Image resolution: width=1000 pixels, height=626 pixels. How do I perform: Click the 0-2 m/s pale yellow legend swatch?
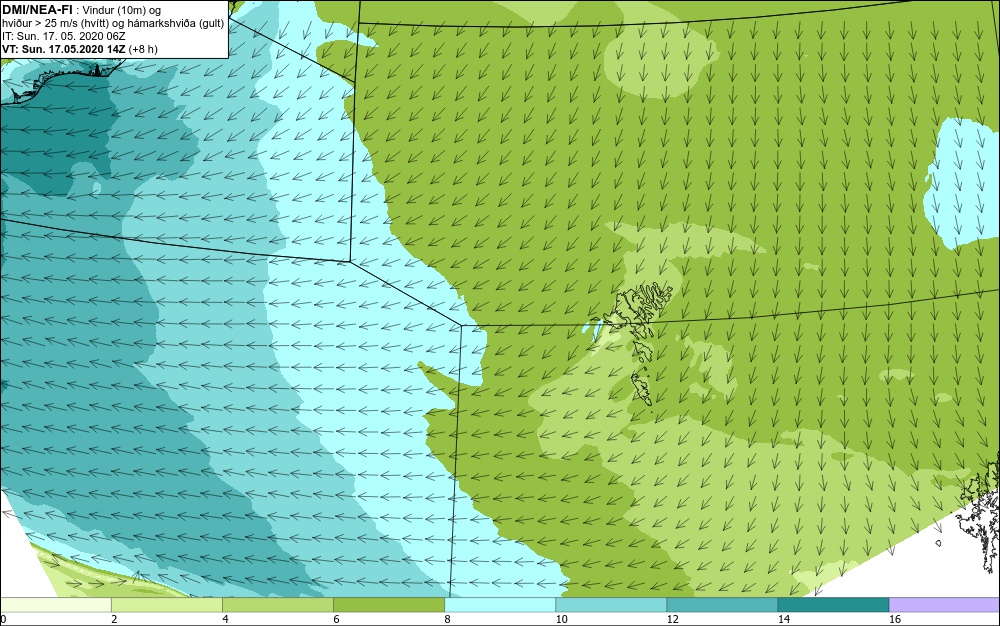[56, 605]
